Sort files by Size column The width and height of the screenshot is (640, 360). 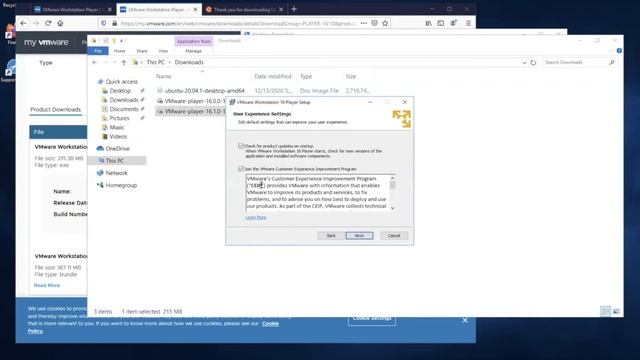[351, 76]
